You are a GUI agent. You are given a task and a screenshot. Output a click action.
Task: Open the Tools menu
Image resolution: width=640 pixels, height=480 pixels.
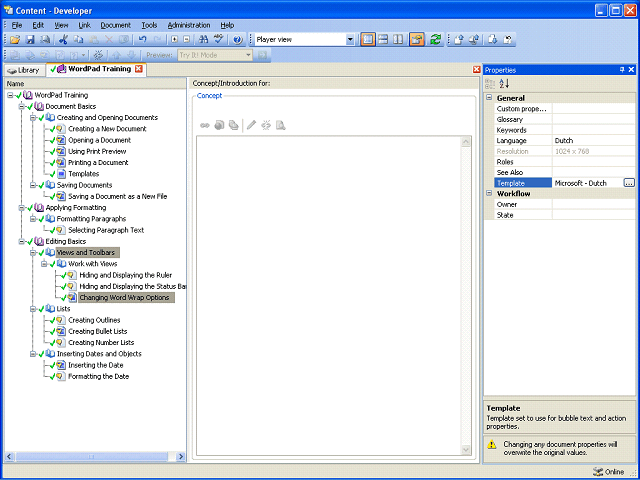tap(149, 25)
